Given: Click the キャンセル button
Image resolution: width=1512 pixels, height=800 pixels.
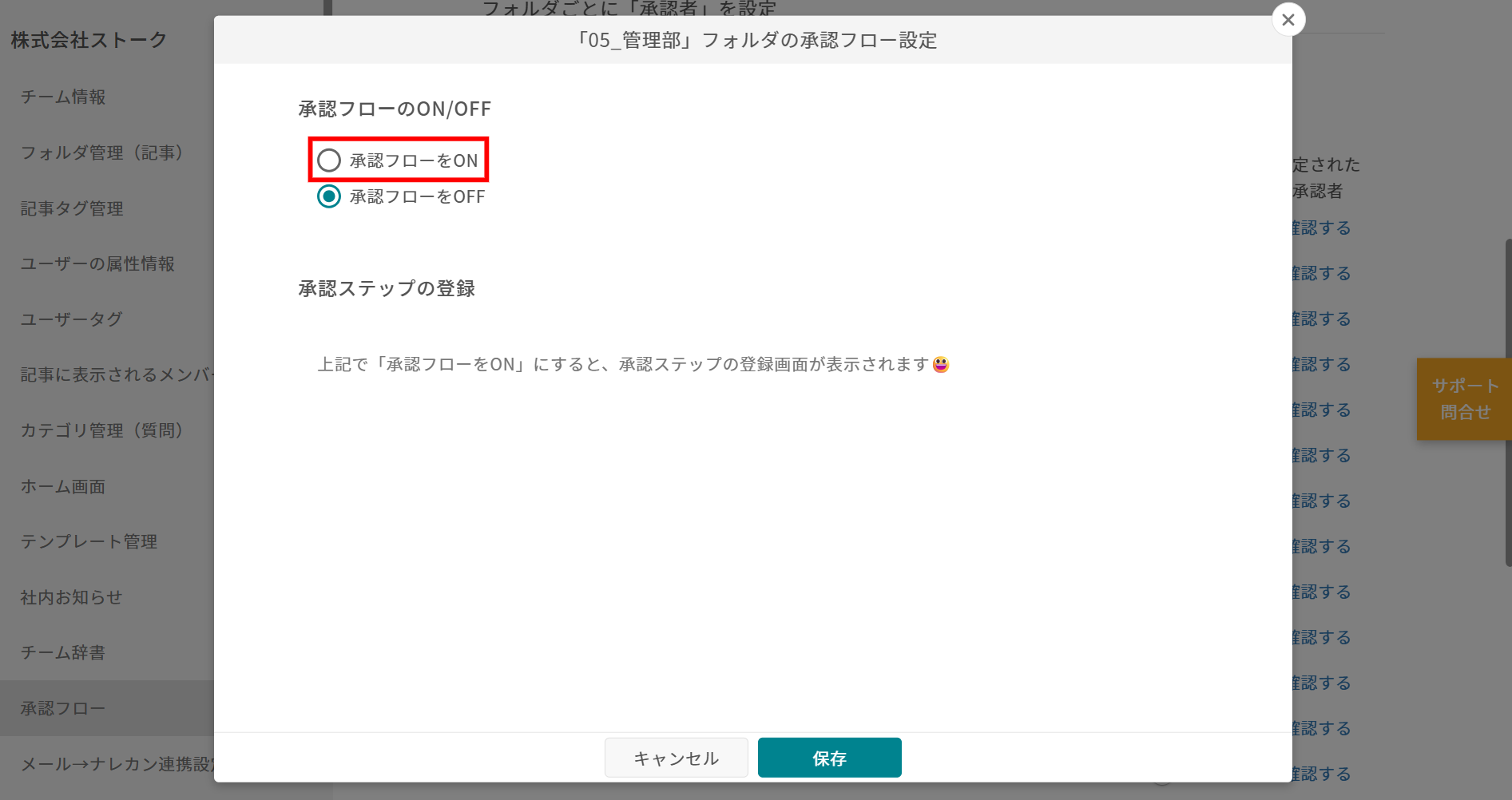Looking at the screenshot, I should click(x=676, y=758).
